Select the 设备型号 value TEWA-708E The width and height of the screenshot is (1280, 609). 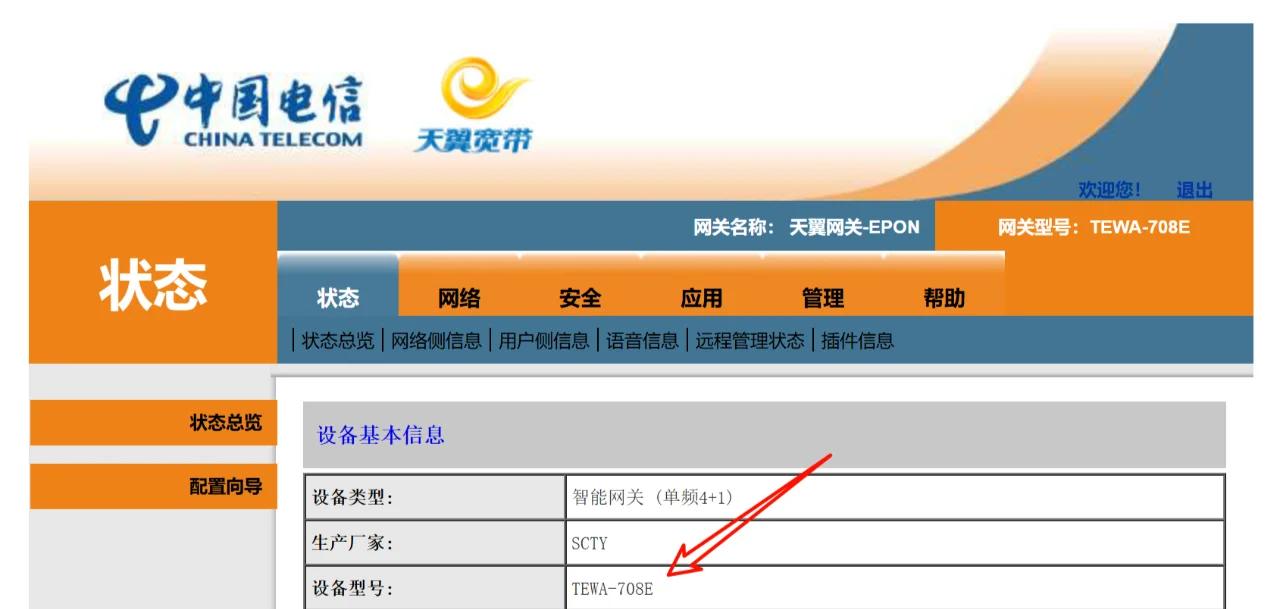pyautogui.click(x=613, y=589)
